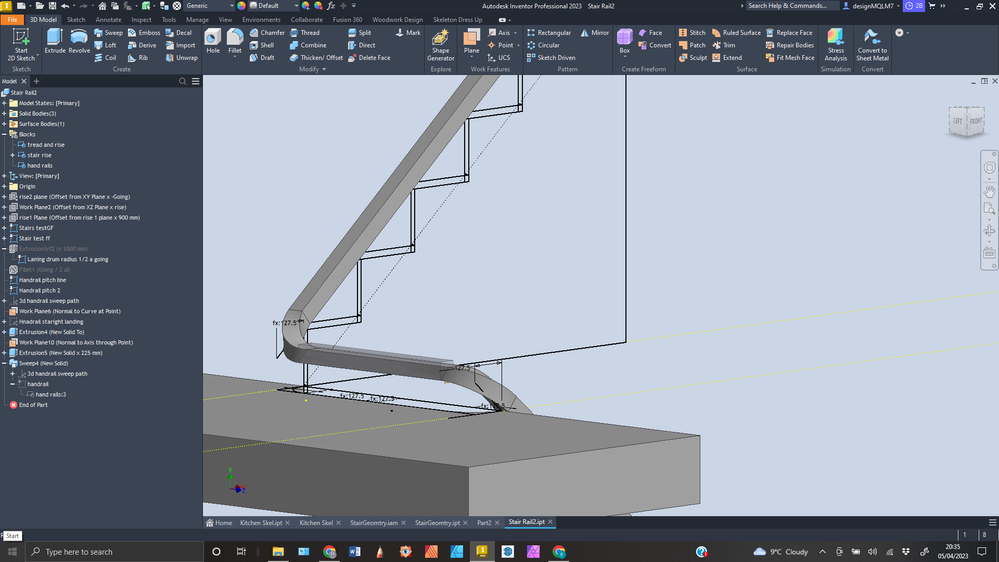This screenshot has height=562, width=999.
Task: Open Stress Analysis
Action: 835,45
